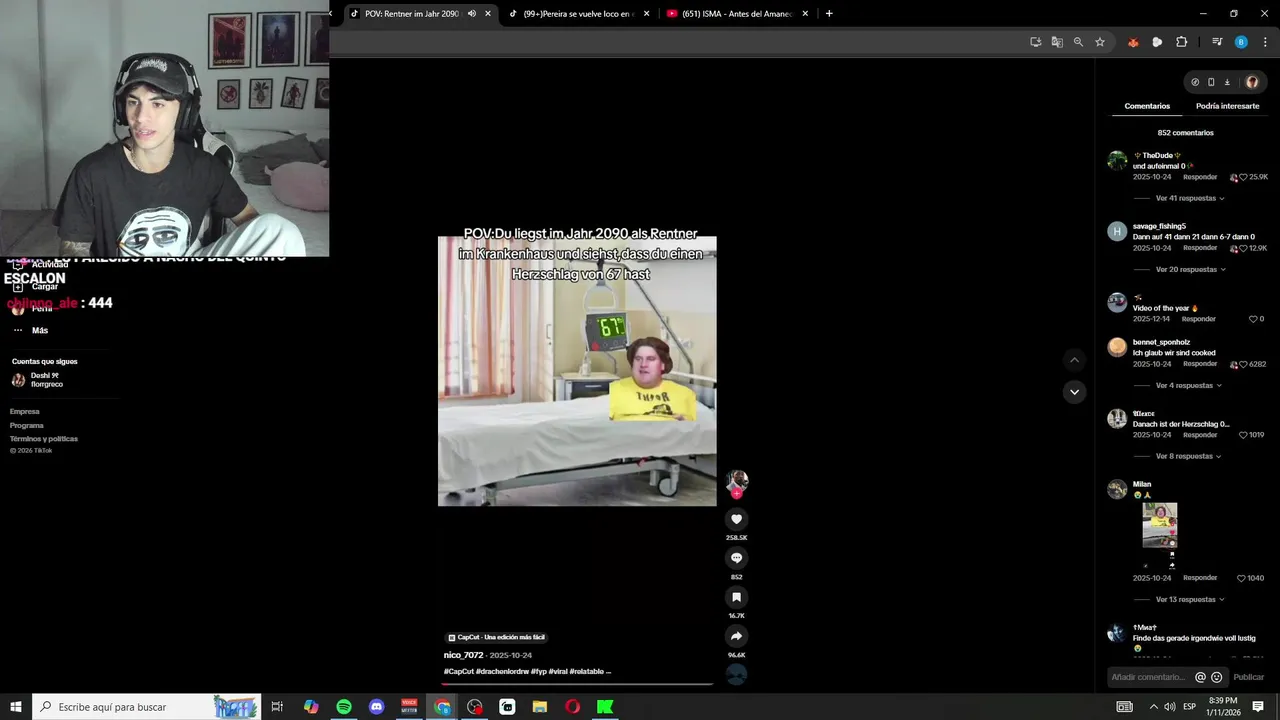Viewport: 1280px width, 720px height.
Task: Select the Comentarios tab
Action: 1147,106
